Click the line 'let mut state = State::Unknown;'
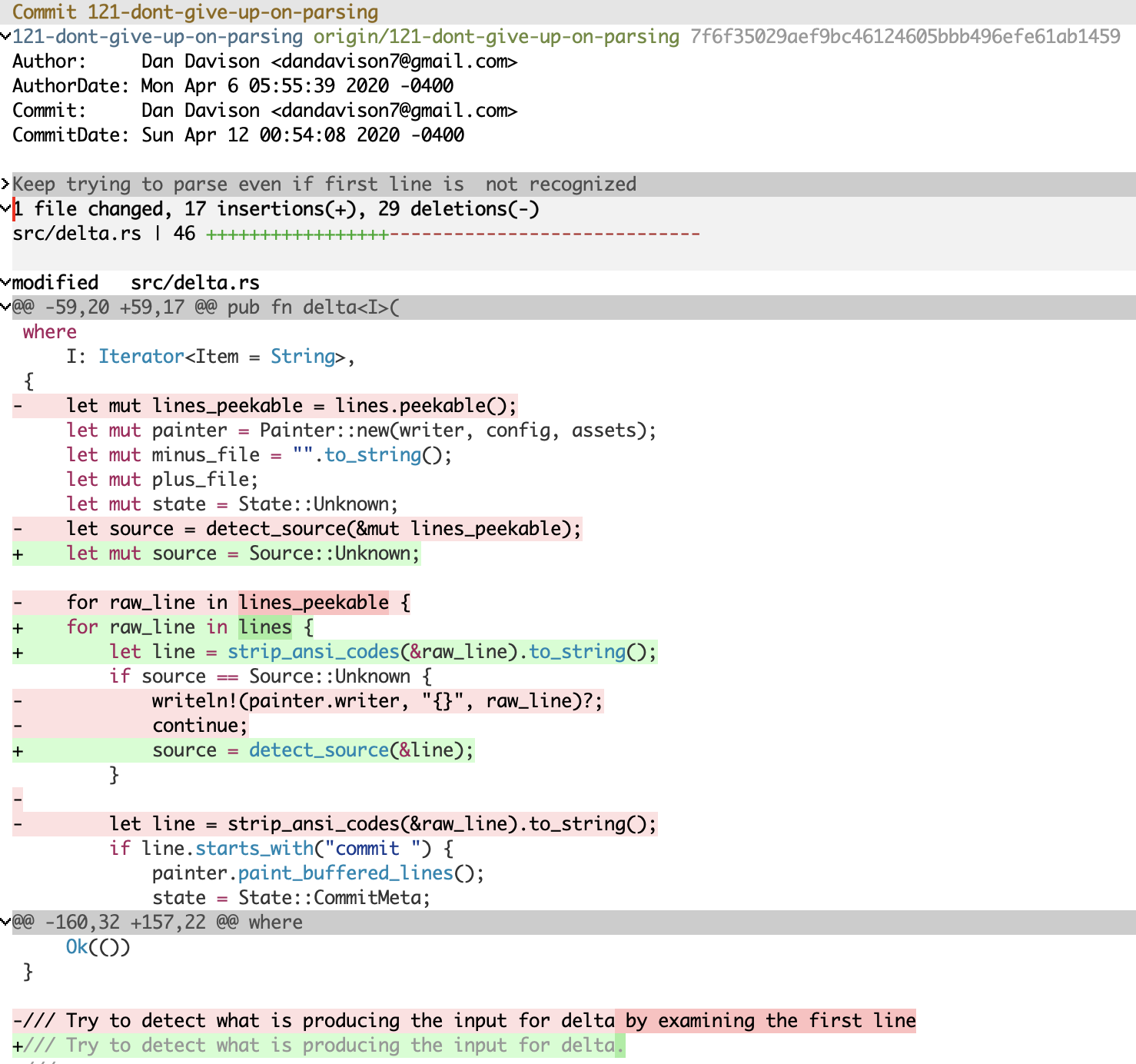Screen dimensions: 1136x1064 (232, 504)
